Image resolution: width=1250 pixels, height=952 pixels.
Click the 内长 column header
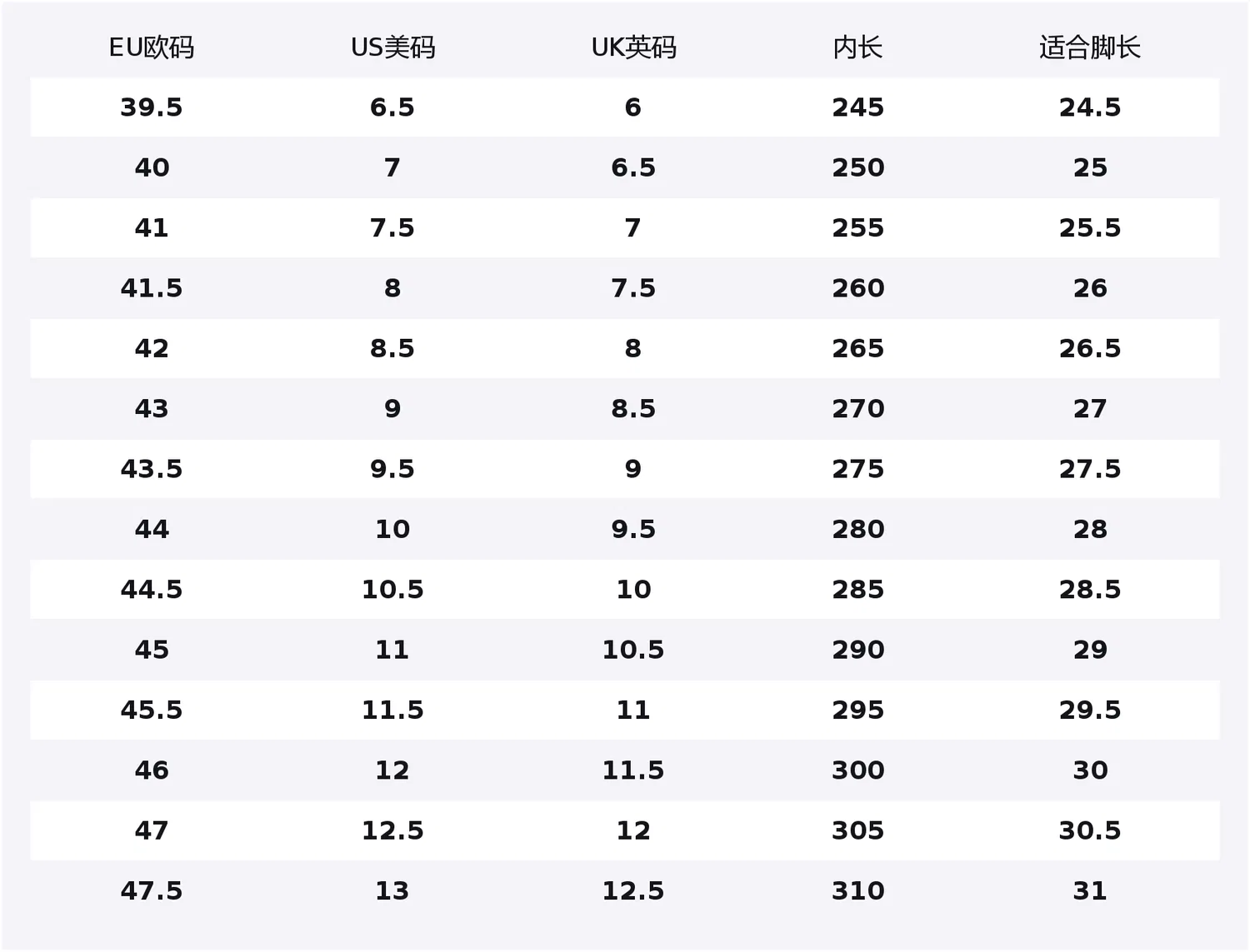click(x=857, y=47)
